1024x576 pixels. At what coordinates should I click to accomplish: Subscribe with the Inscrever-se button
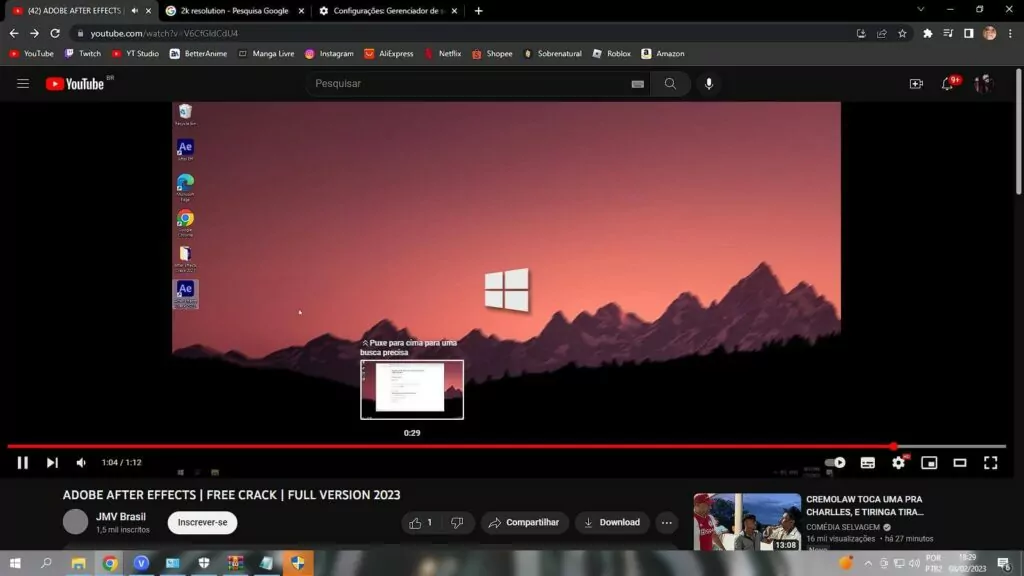tap(202, 522)
